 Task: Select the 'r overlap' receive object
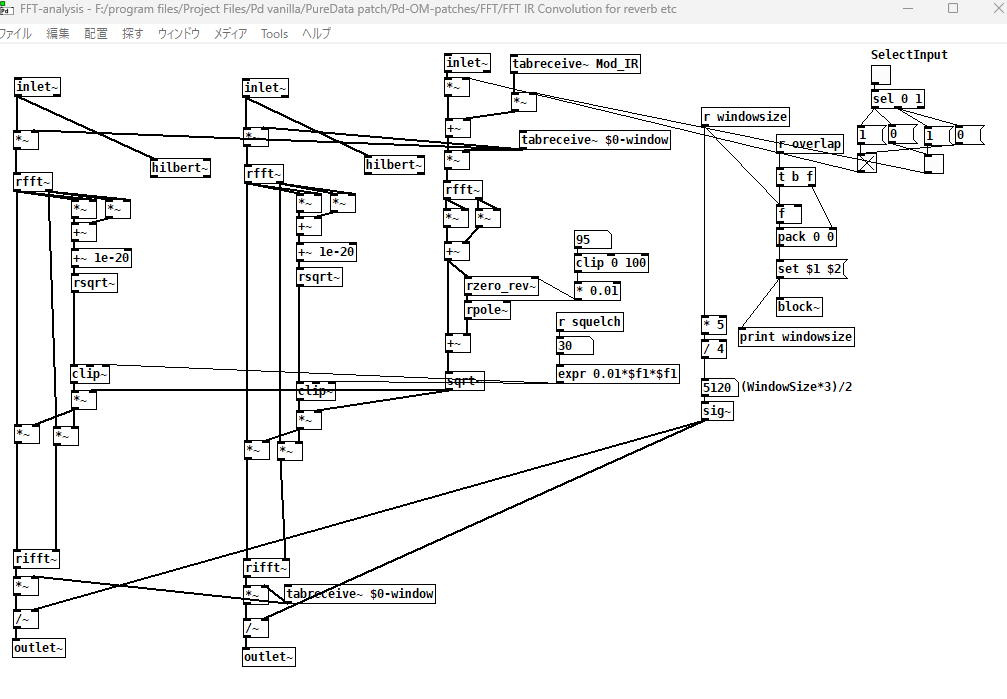809,144
